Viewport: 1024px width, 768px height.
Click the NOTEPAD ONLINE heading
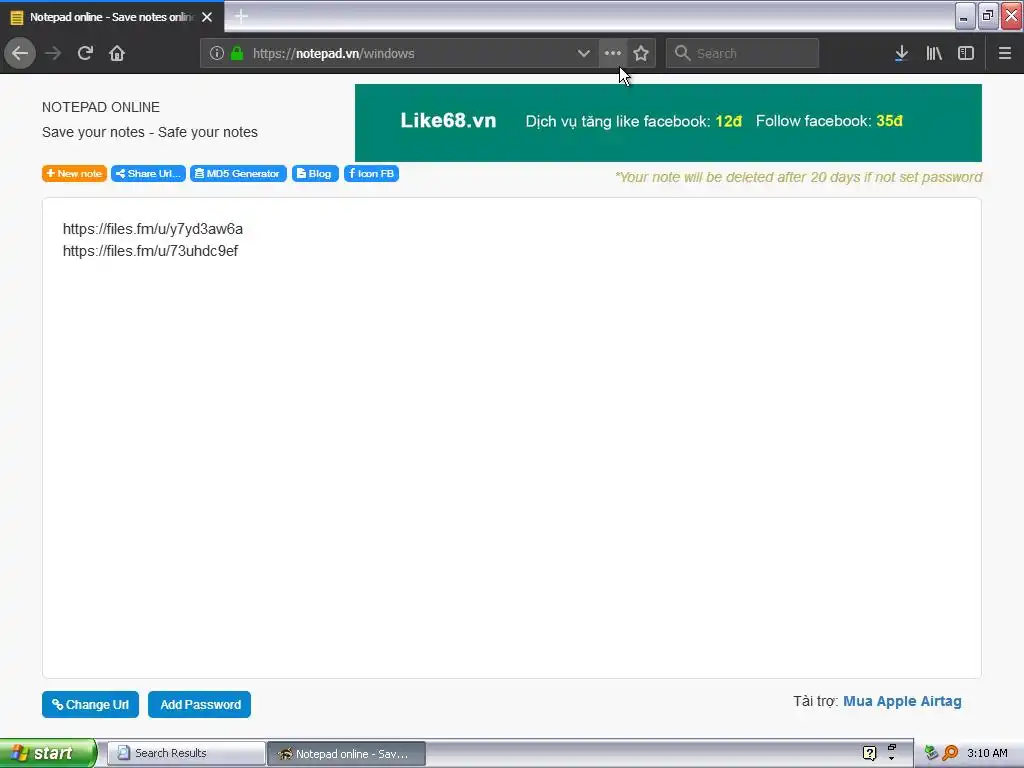pos(101,107)
